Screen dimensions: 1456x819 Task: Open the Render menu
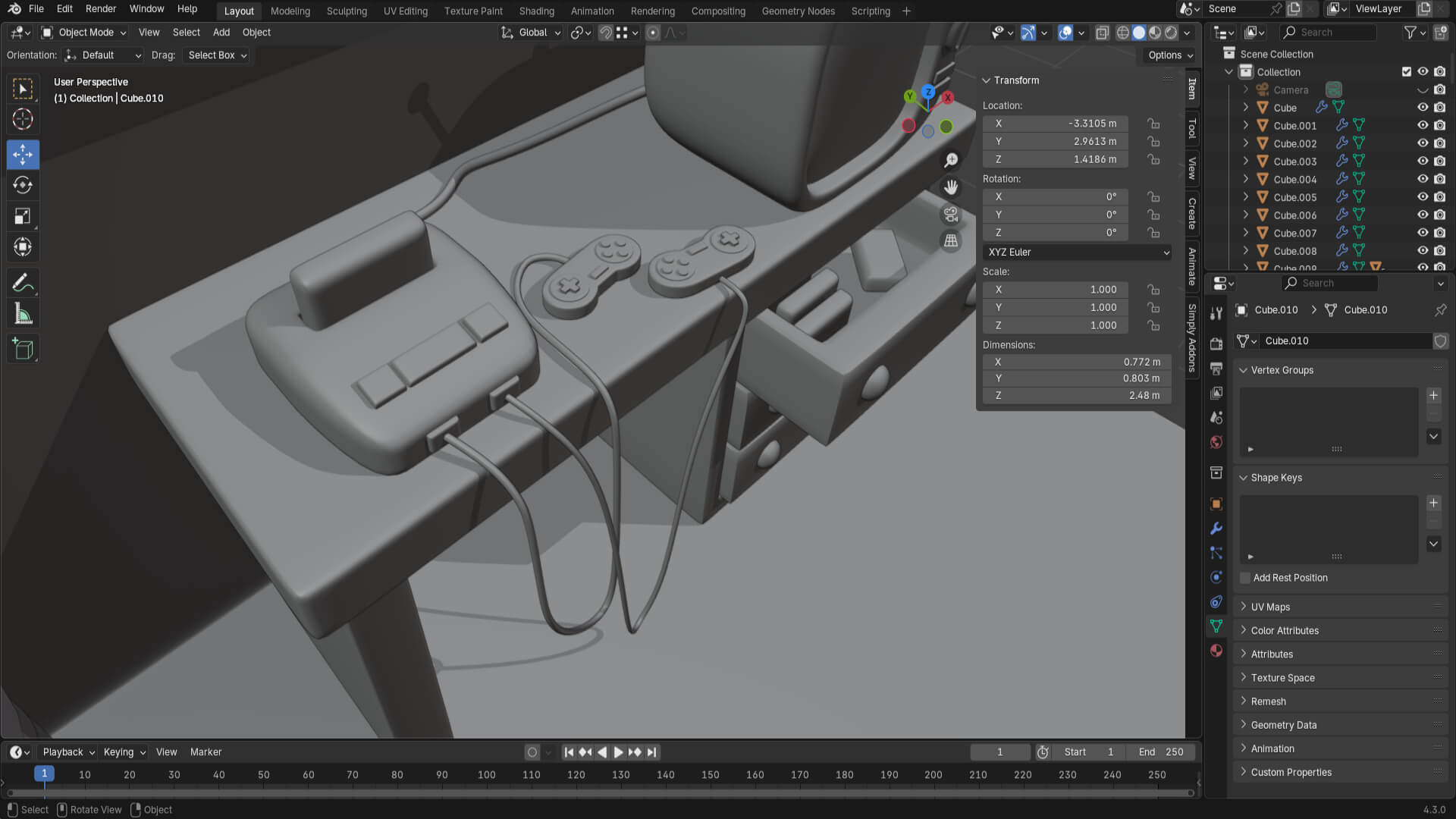point(101,9)
